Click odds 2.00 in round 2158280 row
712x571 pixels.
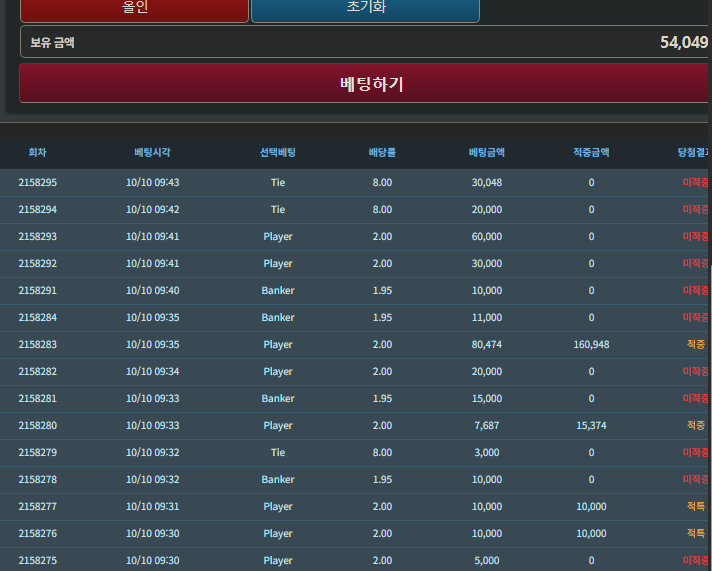382,426
